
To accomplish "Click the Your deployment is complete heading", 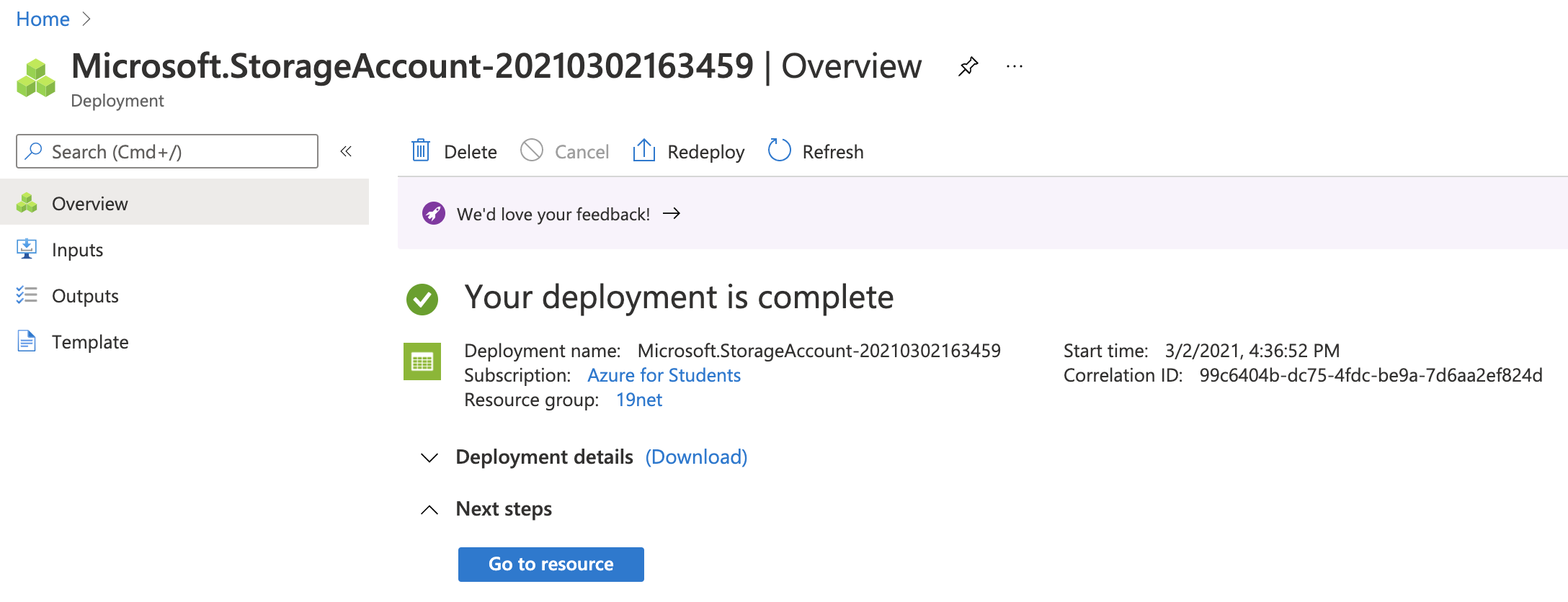I will coord(679,297).
